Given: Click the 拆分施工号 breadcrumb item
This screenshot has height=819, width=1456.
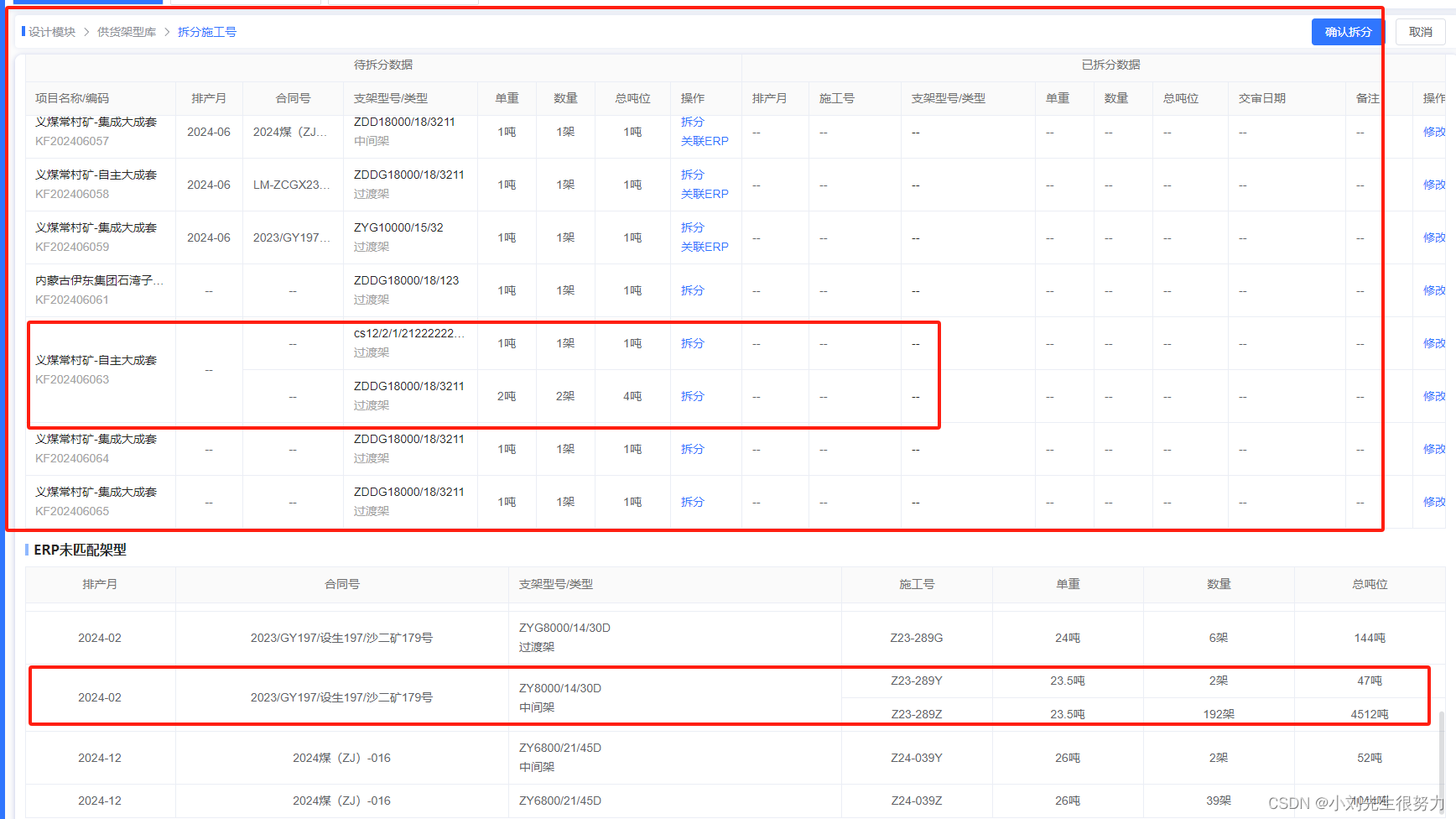Looking at the screenshot, I should 207,32.
